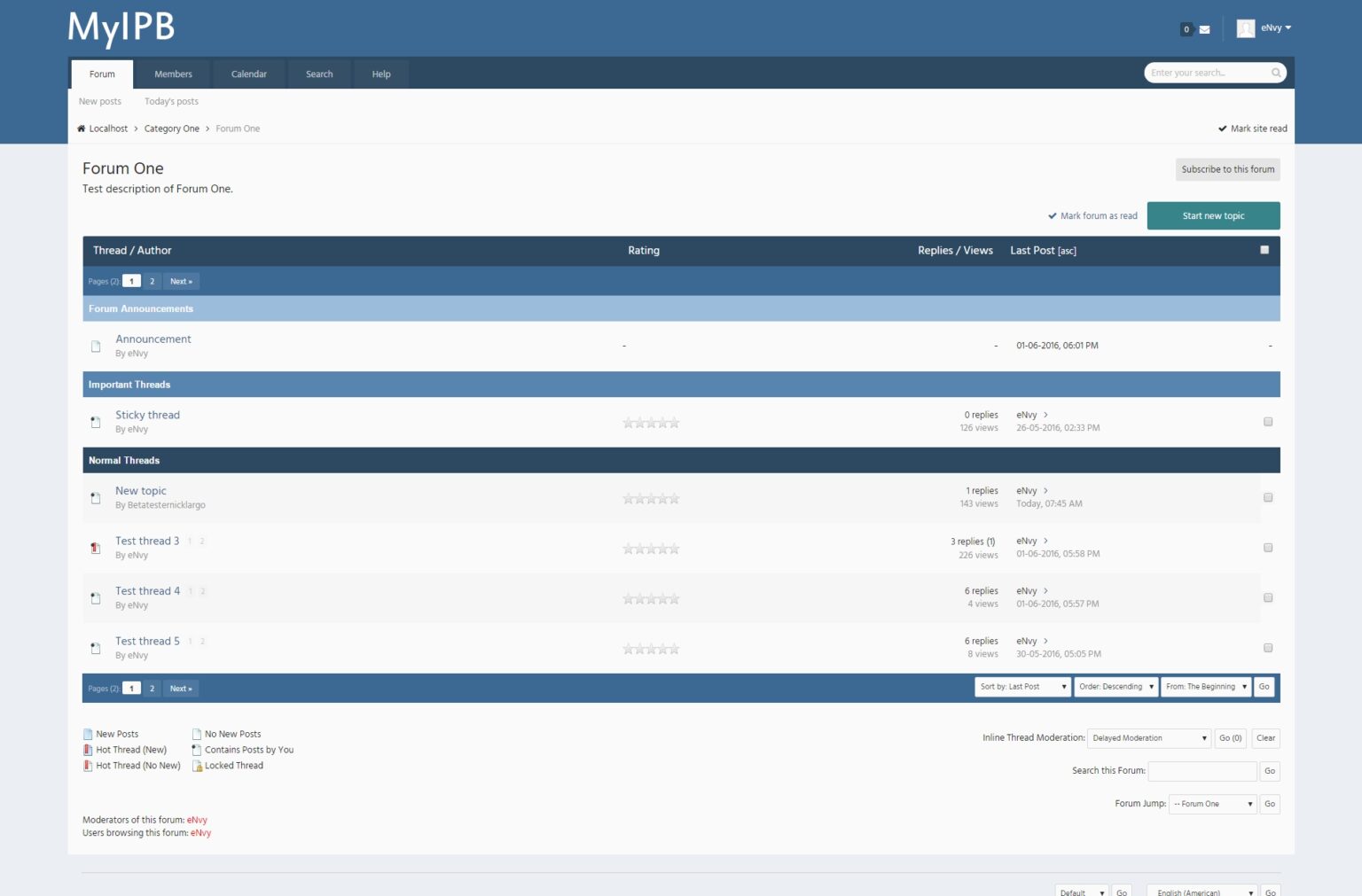Rate Sticky thread using its star rating
Viewport: 1362px width, 896px height.
[651, 422]
